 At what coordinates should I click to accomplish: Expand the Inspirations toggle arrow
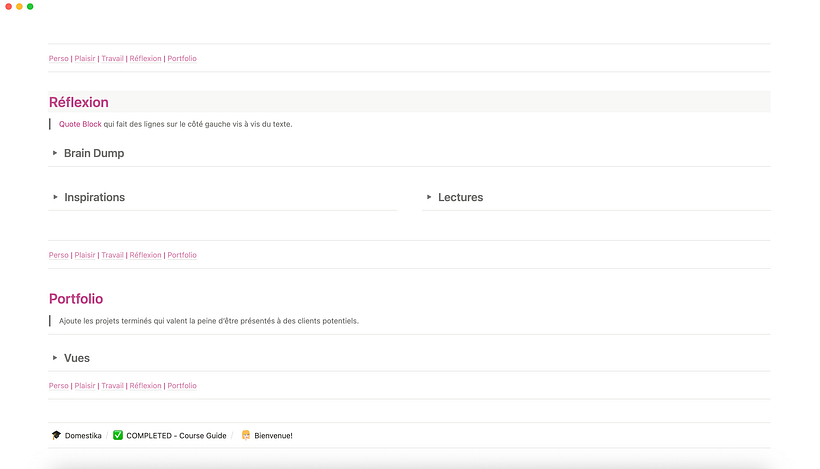(x=55, y=197)
